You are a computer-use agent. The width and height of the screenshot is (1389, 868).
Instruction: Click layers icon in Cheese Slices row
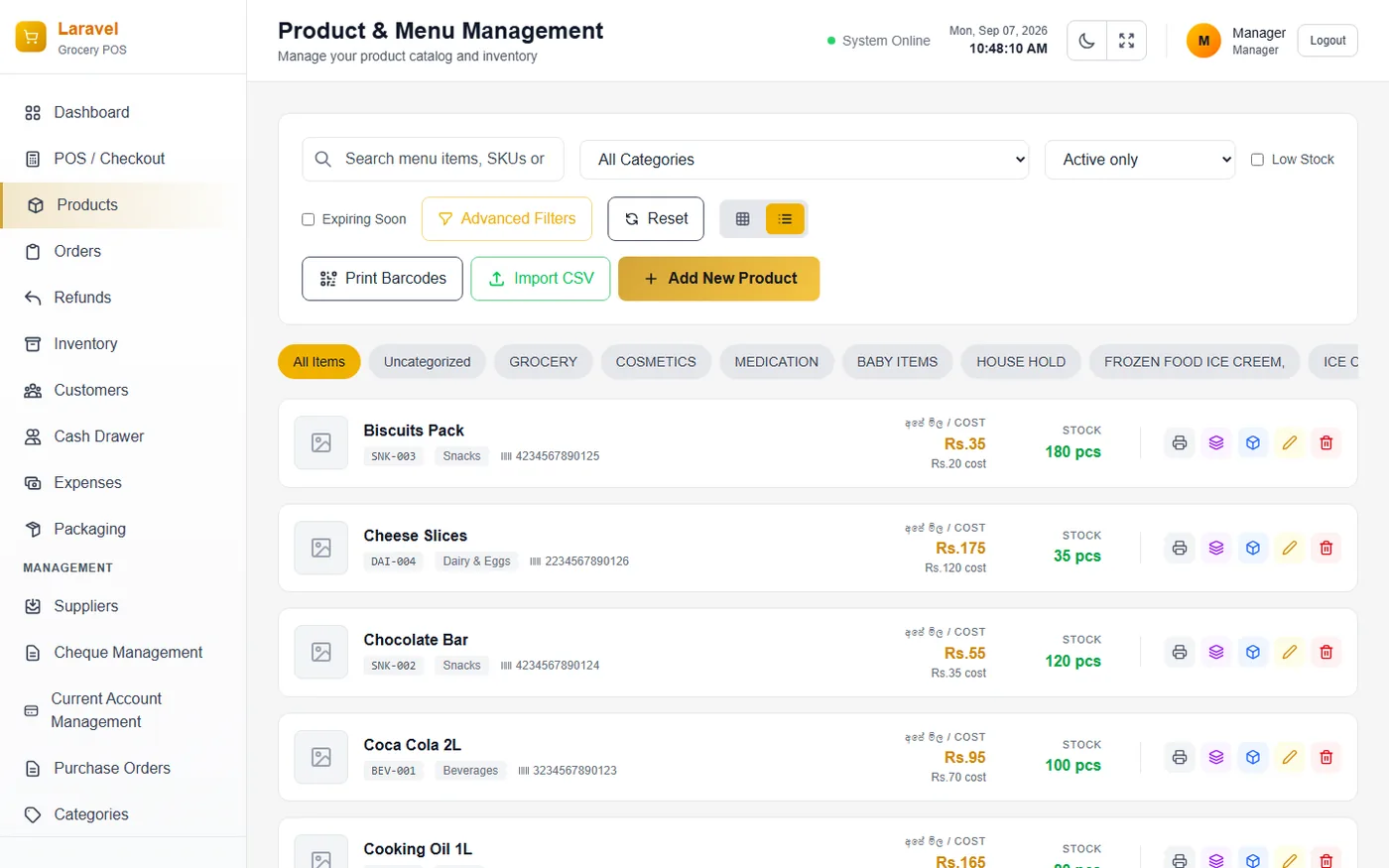click(1216, 548)
